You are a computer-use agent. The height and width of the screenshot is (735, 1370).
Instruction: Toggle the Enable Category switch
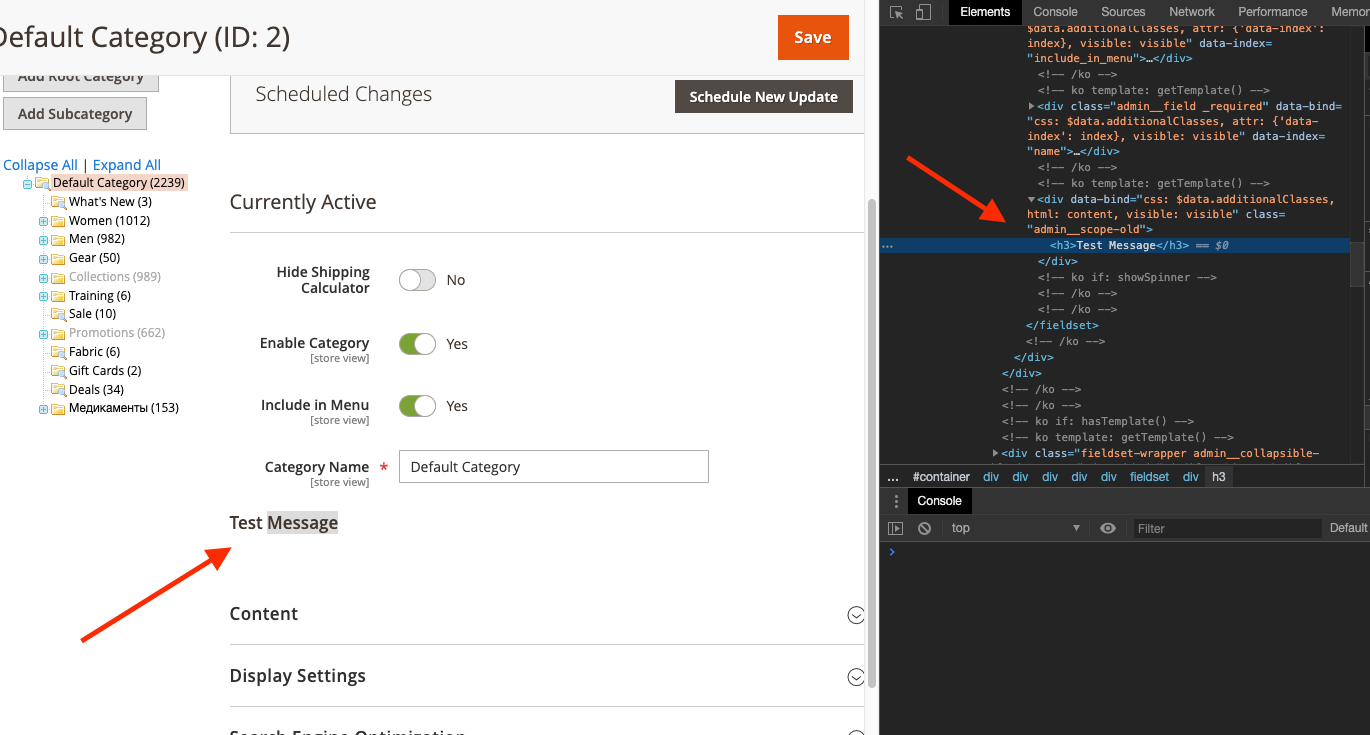[417, 344]
